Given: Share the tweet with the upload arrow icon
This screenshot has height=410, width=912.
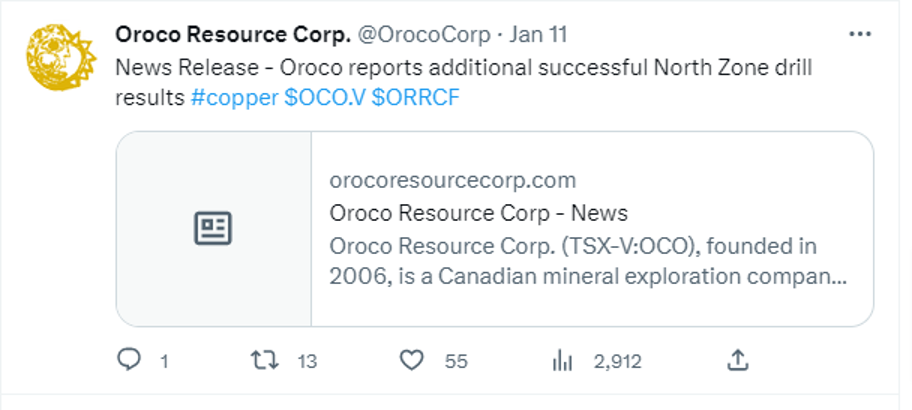Looking at the screenshot, I should coord(738,361).
